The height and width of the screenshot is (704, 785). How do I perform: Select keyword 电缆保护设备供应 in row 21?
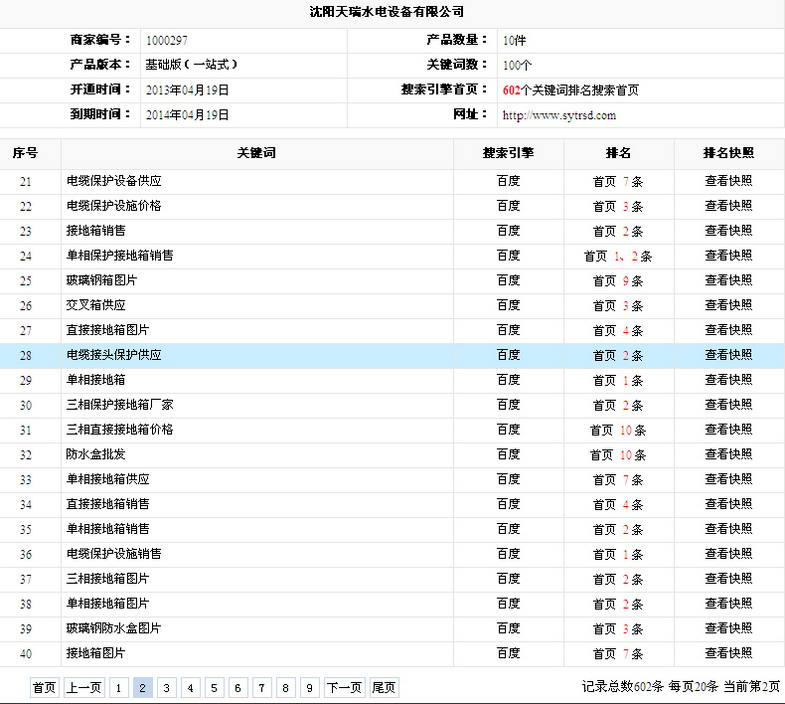[114, 181]
